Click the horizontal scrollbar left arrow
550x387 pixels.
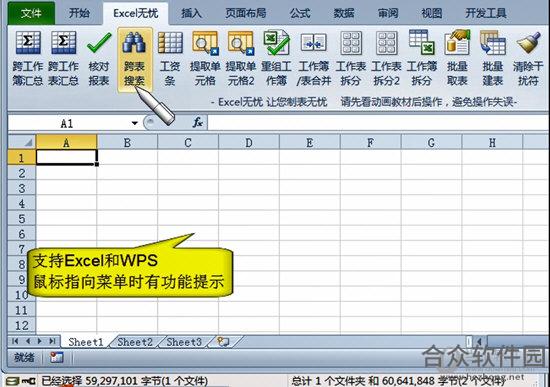click(x=479, y=341)
